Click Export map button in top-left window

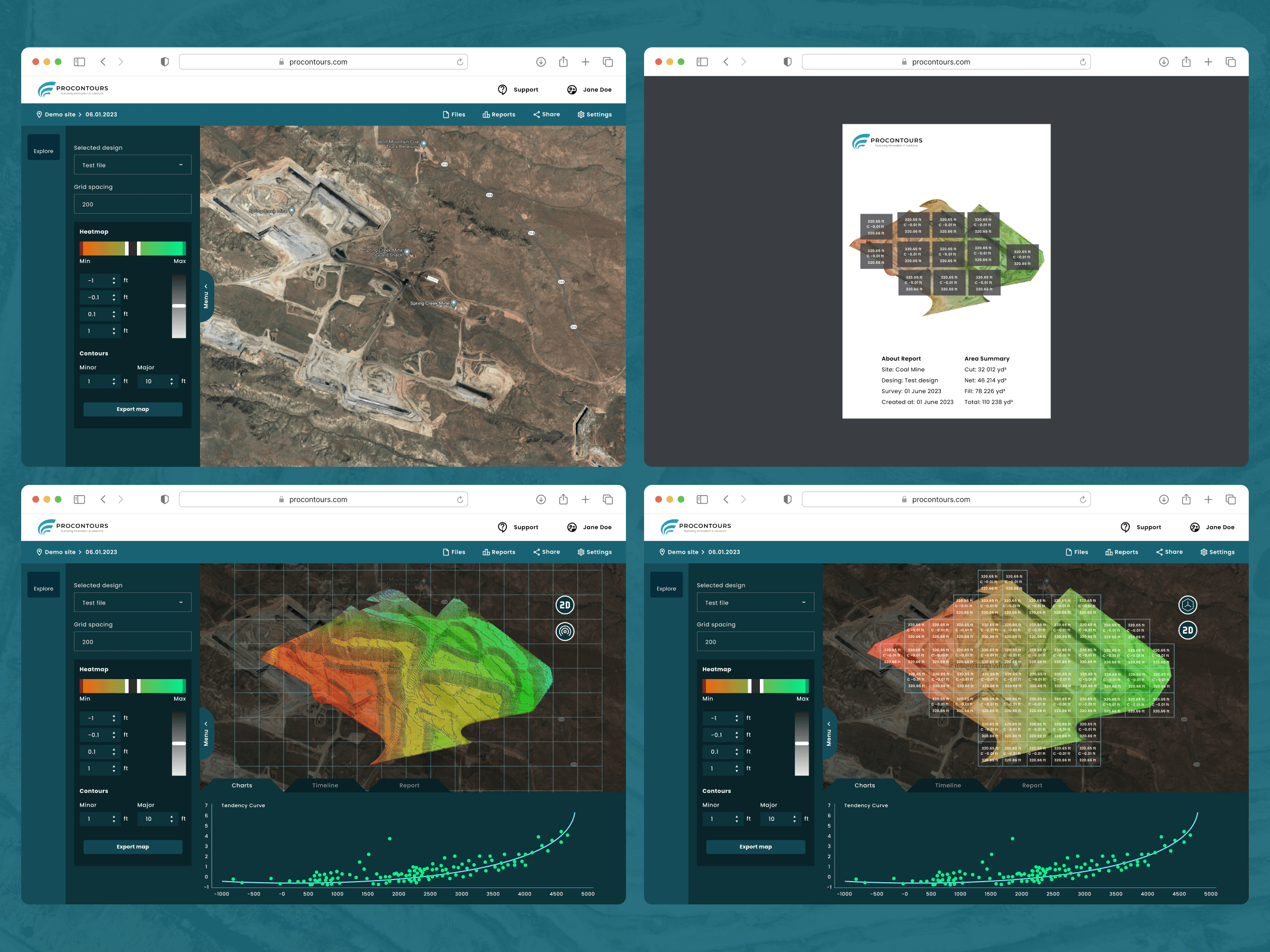pos(133,409)
